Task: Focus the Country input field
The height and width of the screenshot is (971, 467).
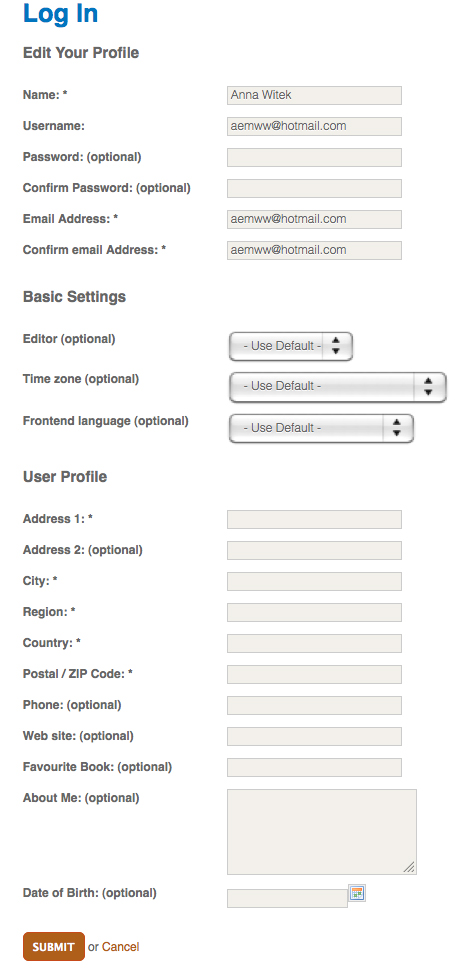Action: click(x=314, y=643)
